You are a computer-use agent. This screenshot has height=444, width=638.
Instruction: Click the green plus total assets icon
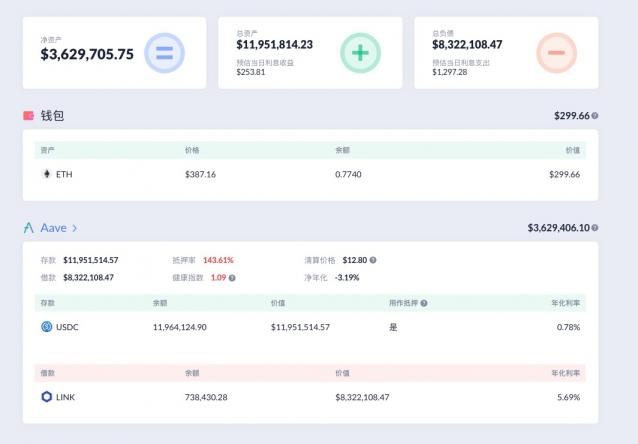point(360,53)
